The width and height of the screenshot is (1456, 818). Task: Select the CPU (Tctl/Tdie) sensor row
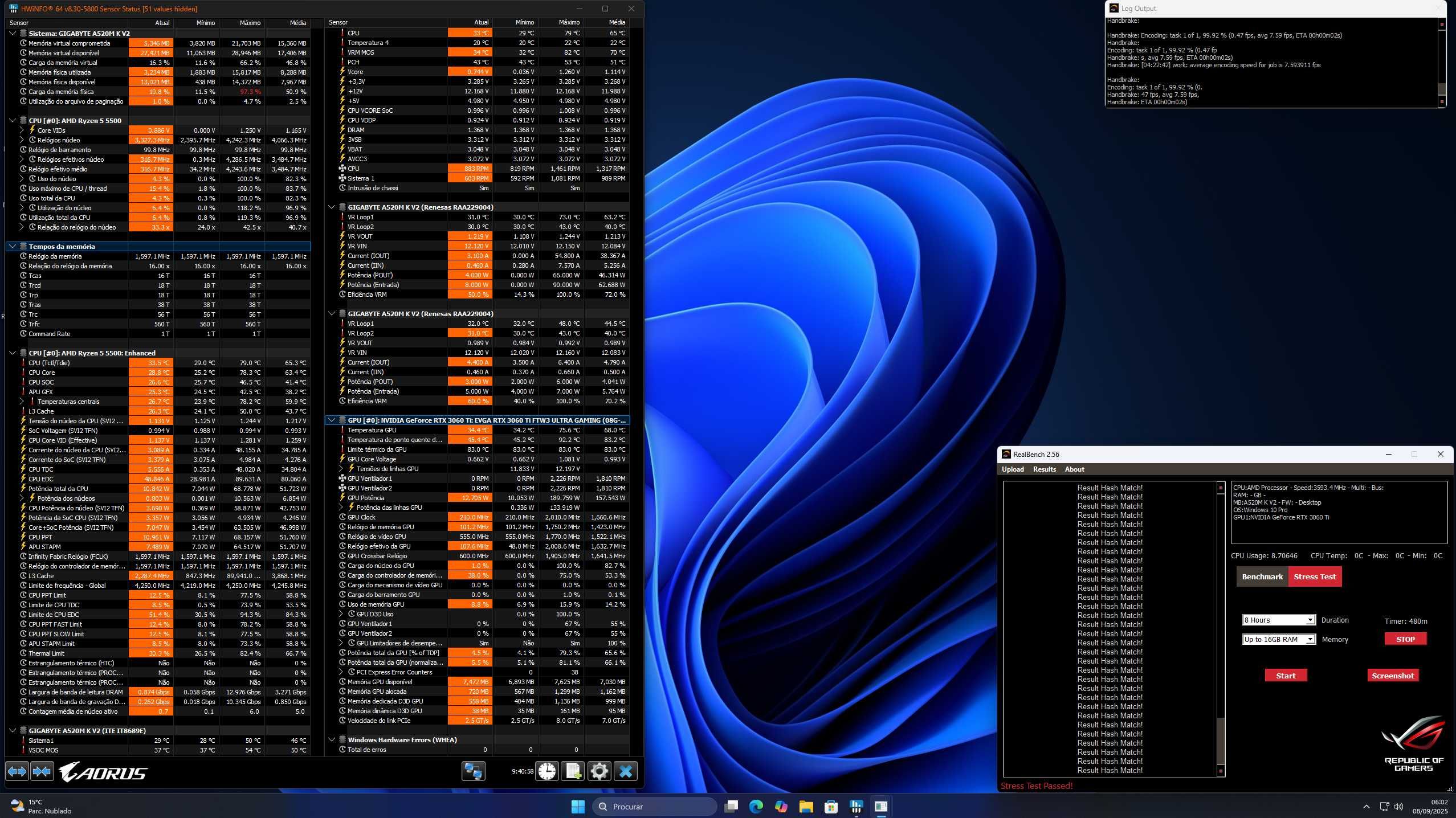click(158, 363)
